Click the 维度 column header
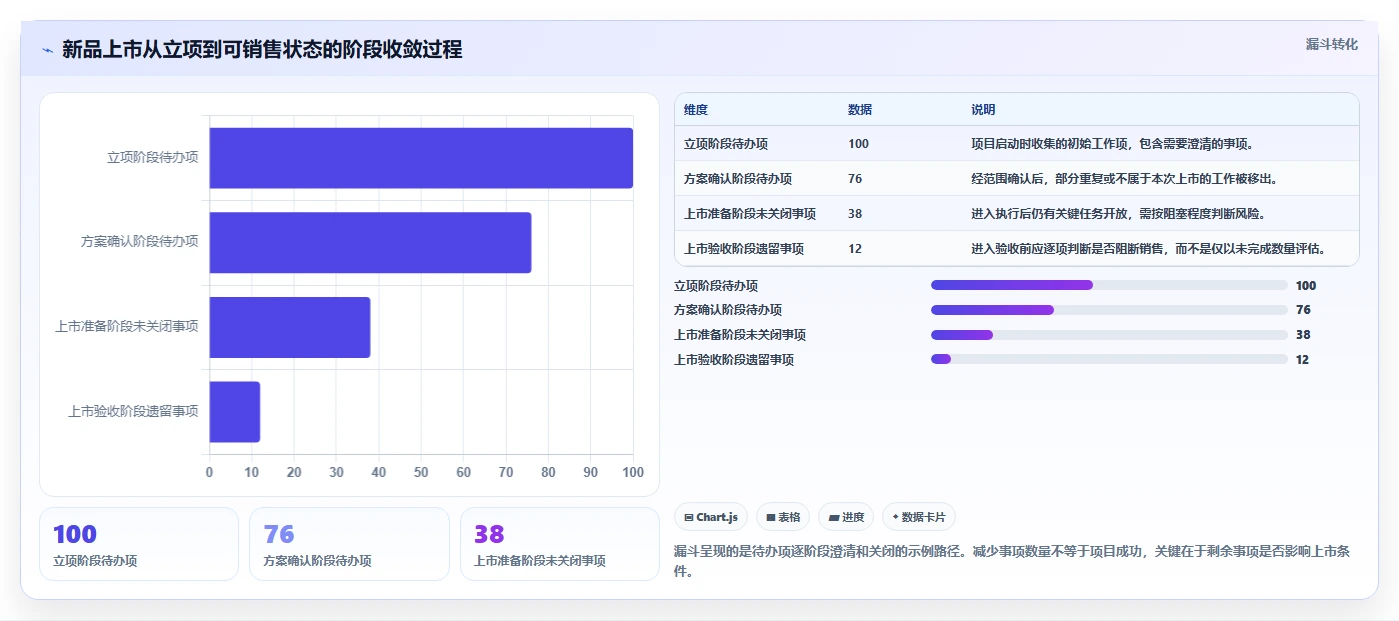This screenshot has height=621, width=1399. coord(696,110)
